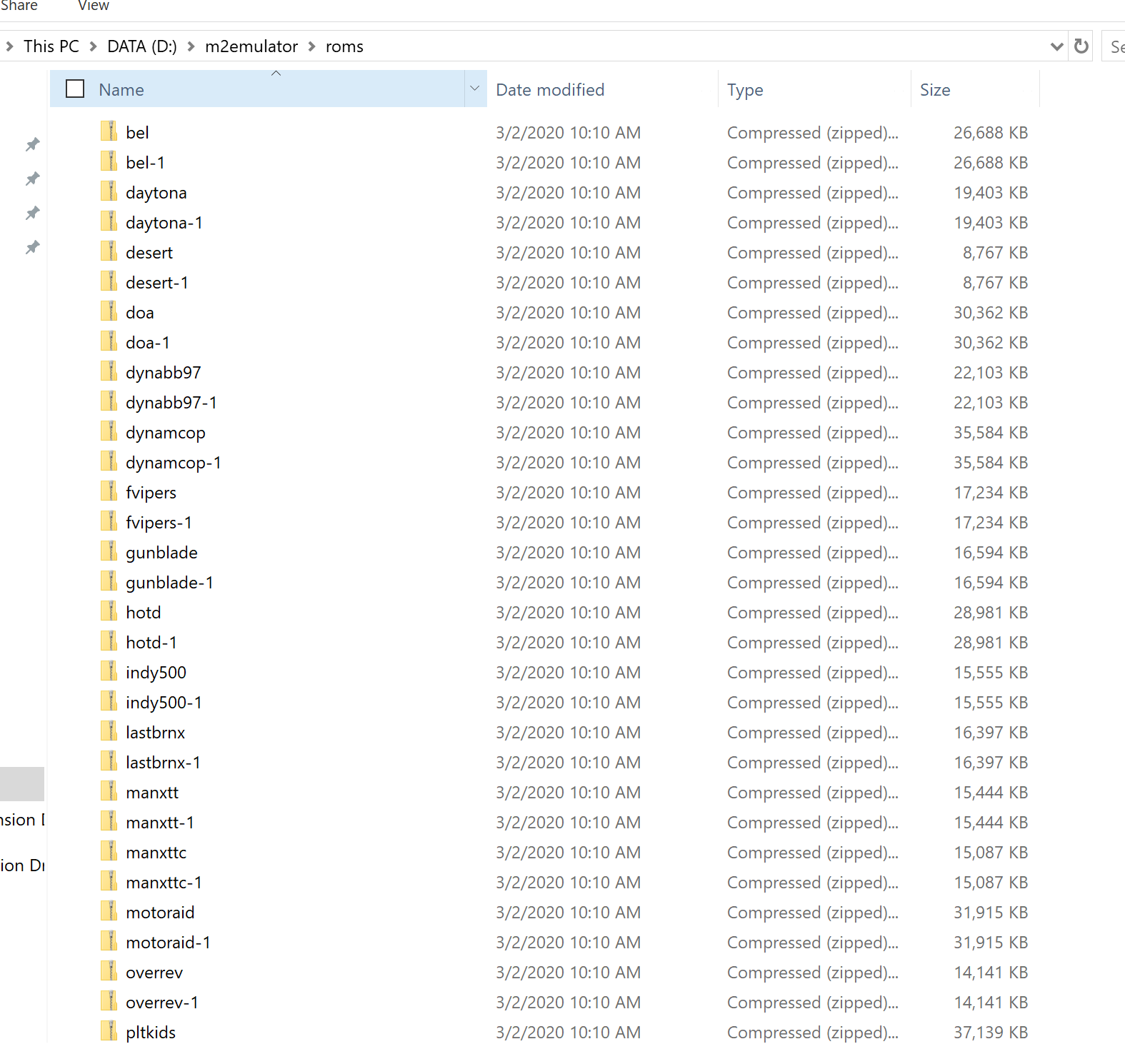1125x1064 pixels.
Task: Click the zip icon for desert-1
Action: click(109, 281)
